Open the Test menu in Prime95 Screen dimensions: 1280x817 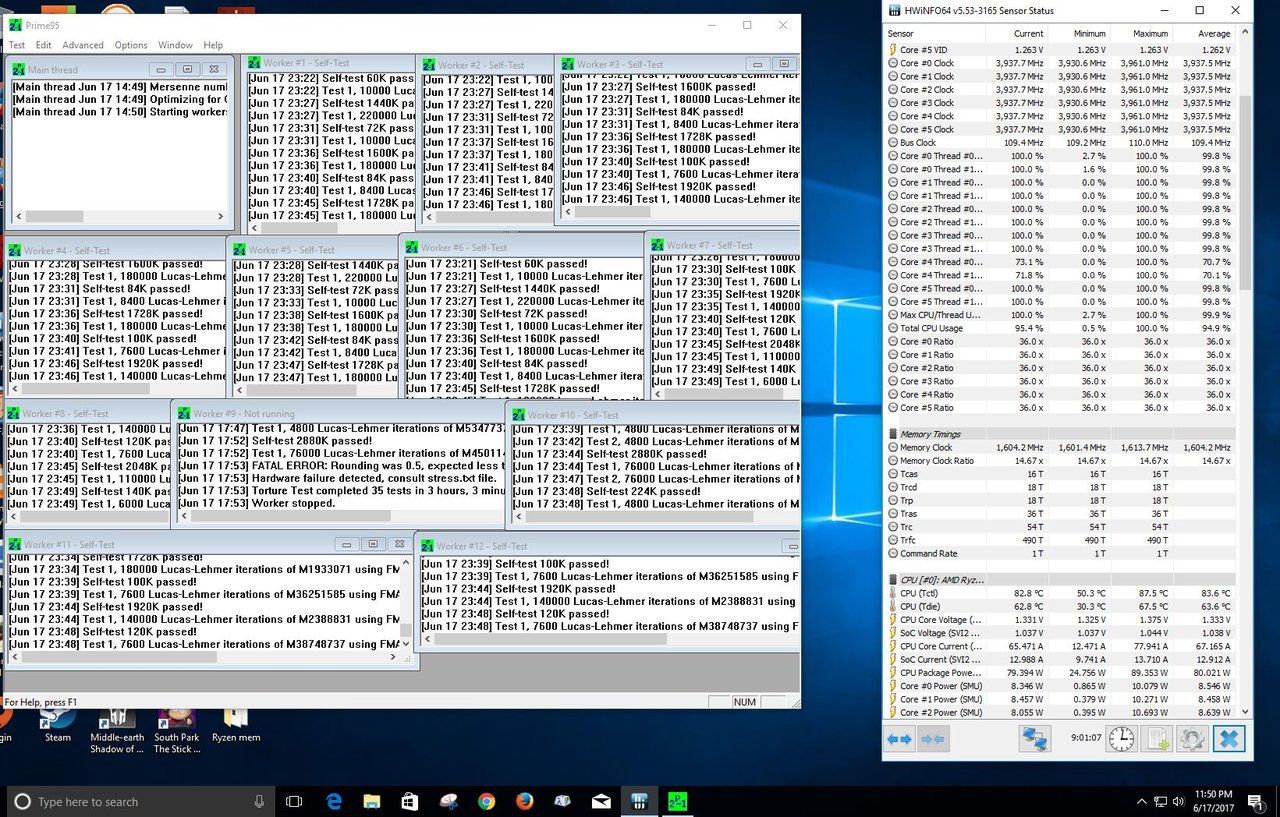click(x=17, y=45)
